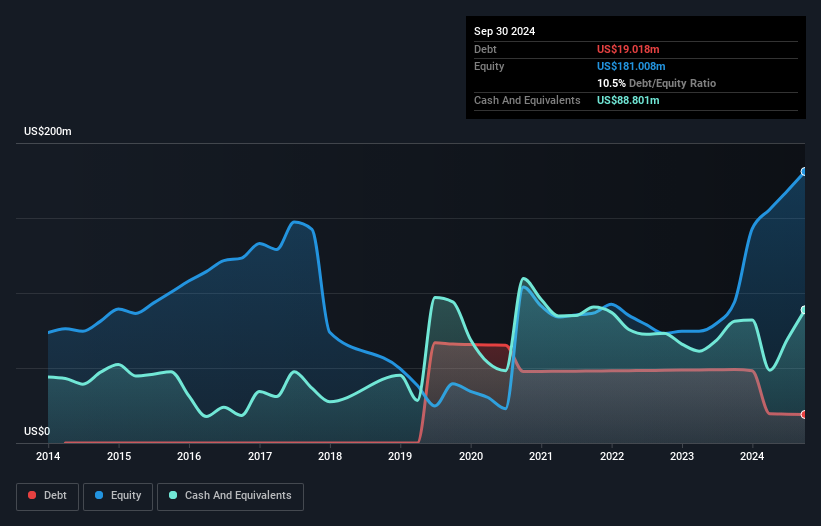
Task: Click the blue Equity legend dot
Action: pyautogui.click(x=99, y=495)
